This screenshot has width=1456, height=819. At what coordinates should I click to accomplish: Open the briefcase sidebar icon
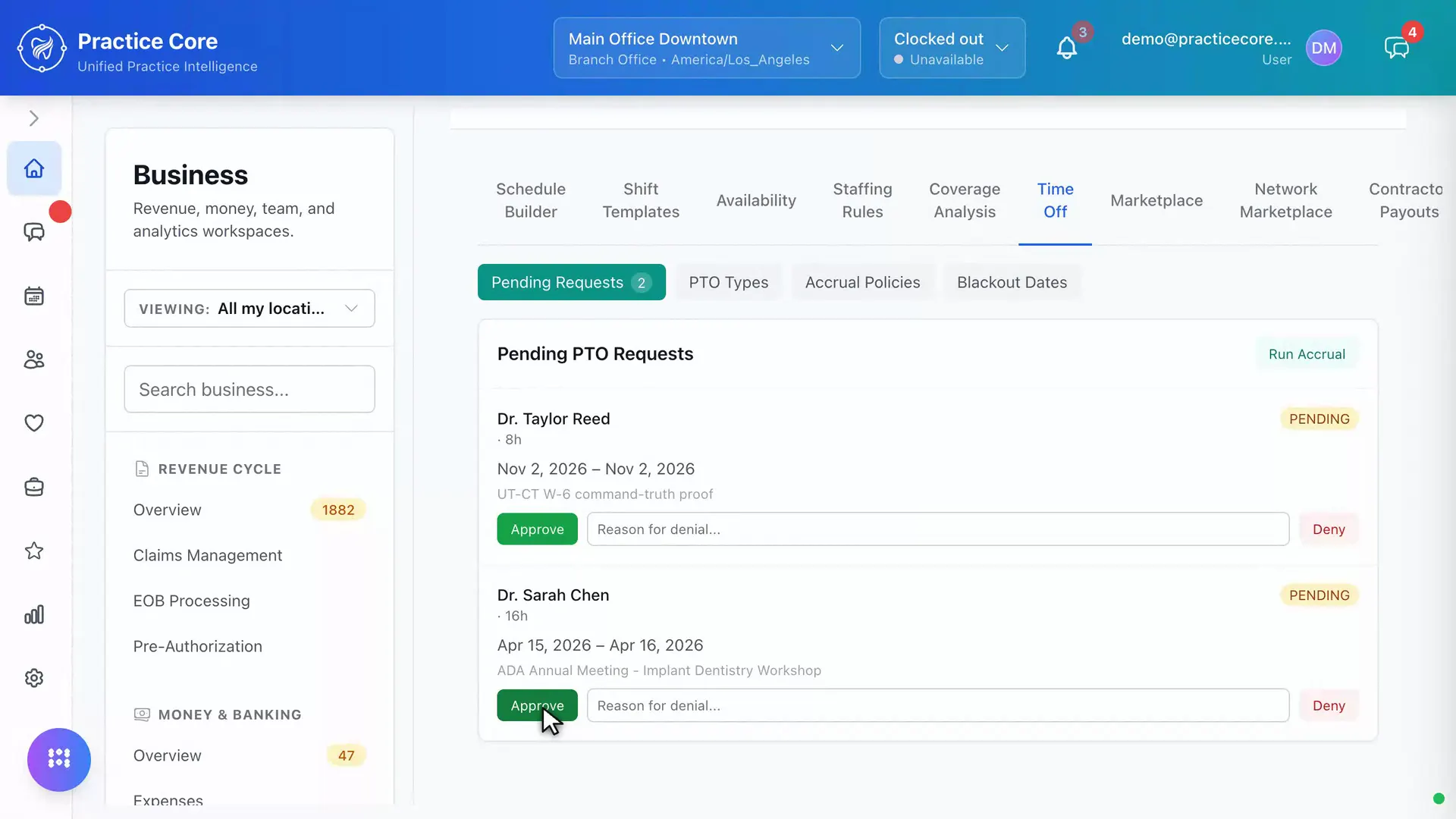tap(34, 487)
